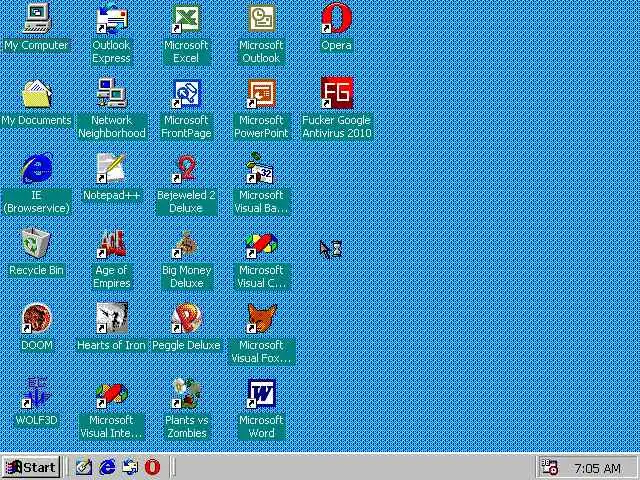Click the 7:05 AM system clock
The image size is (640, 480).
tap(597, 468)
